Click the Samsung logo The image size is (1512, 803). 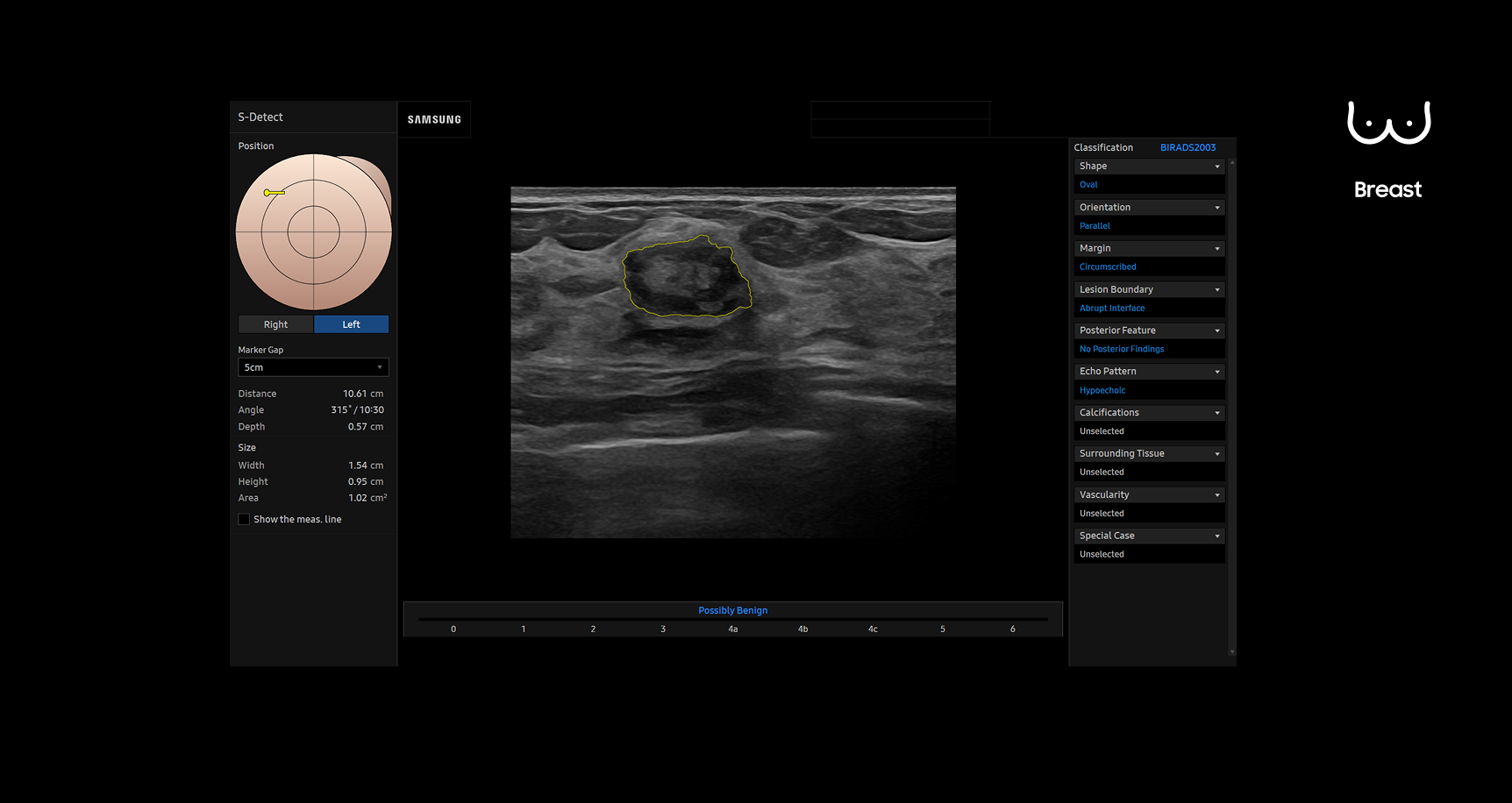point(434,119)
